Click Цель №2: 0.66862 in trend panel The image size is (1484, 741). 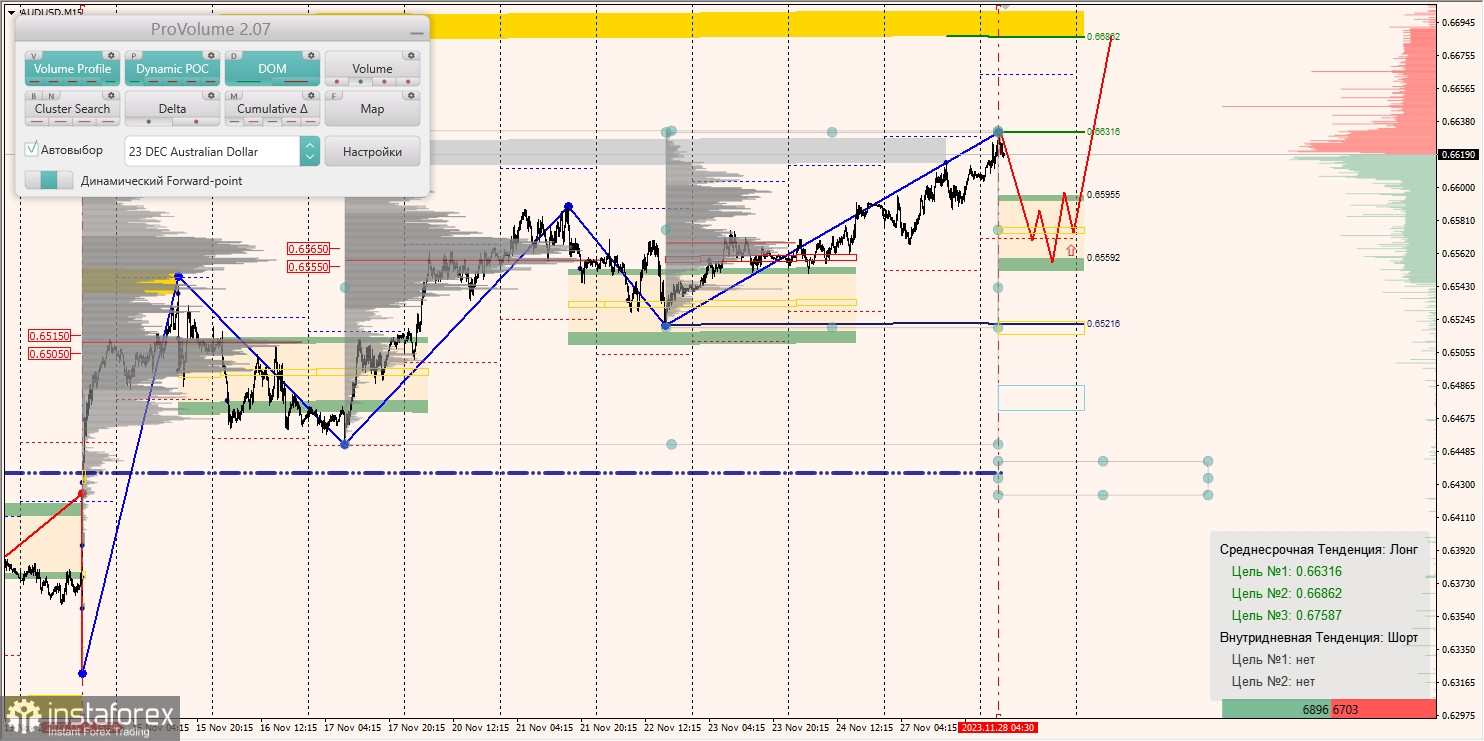pyautogui.click(x=1287, y=594)
